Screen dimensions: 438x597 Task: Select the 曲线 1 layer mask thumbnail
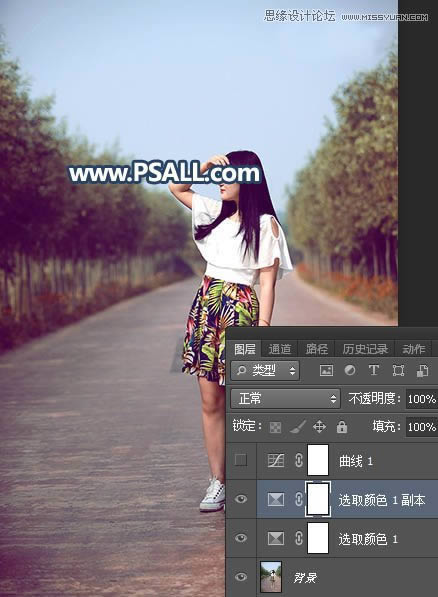pos(318,460)
